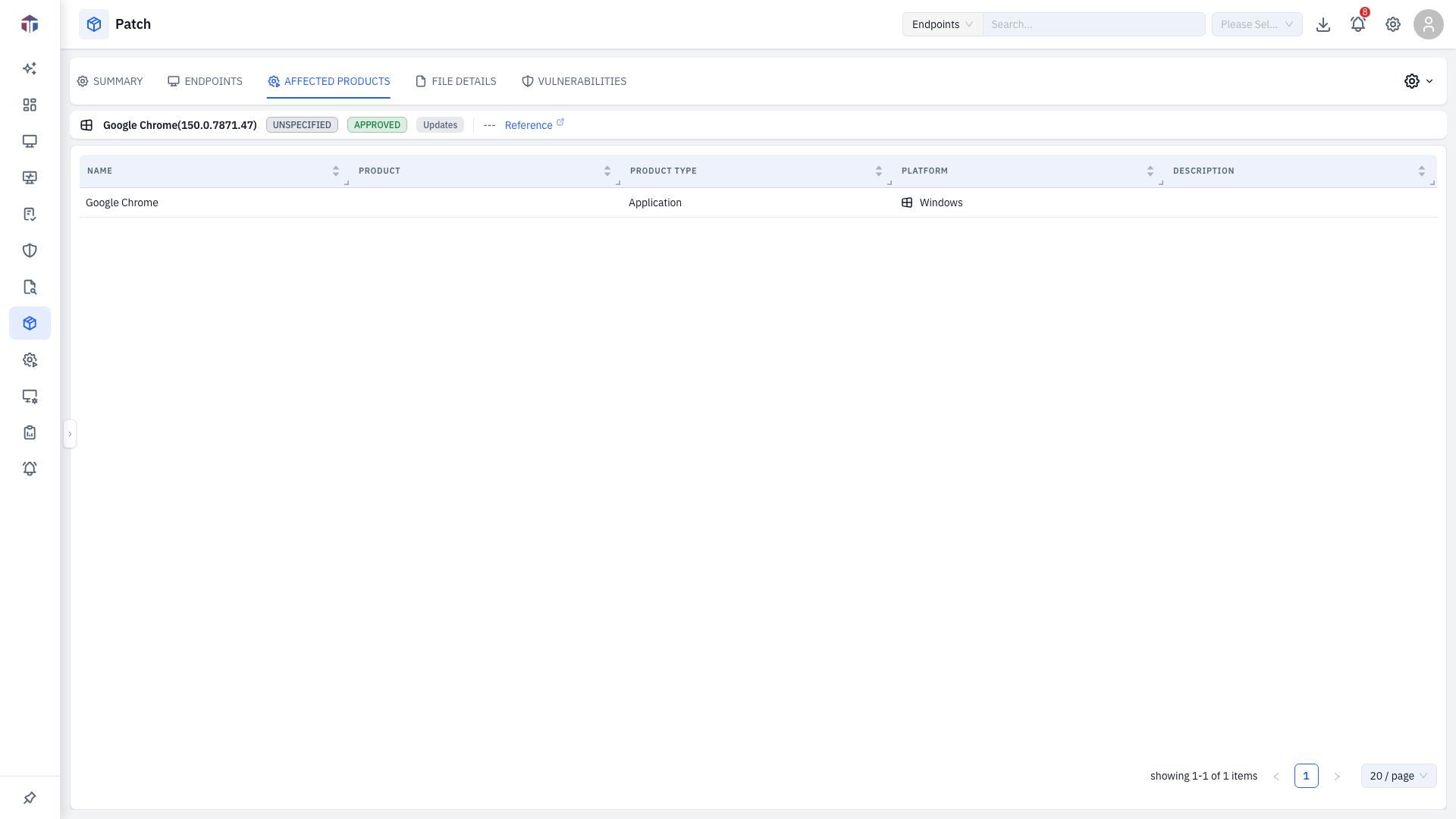Open the global settings gear icon
This screenshot has width=1456, height=819.
tap(1393, 24)
